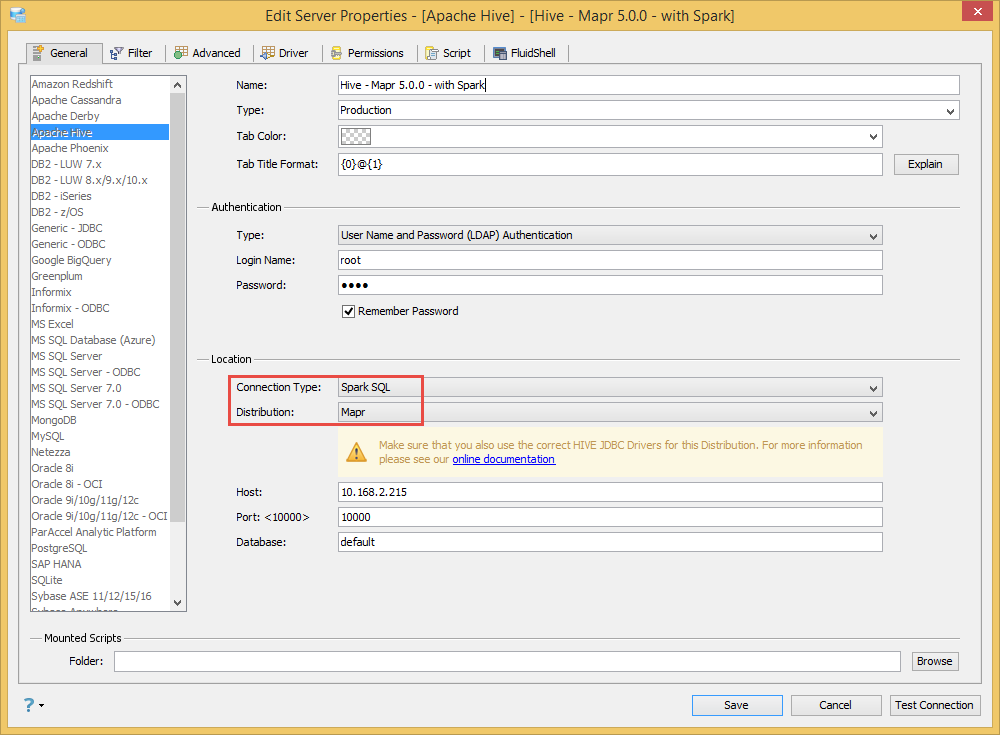Select MS Excel in the server list
This screenshot has height=735, width=1000.
click(x=100, y=324)
